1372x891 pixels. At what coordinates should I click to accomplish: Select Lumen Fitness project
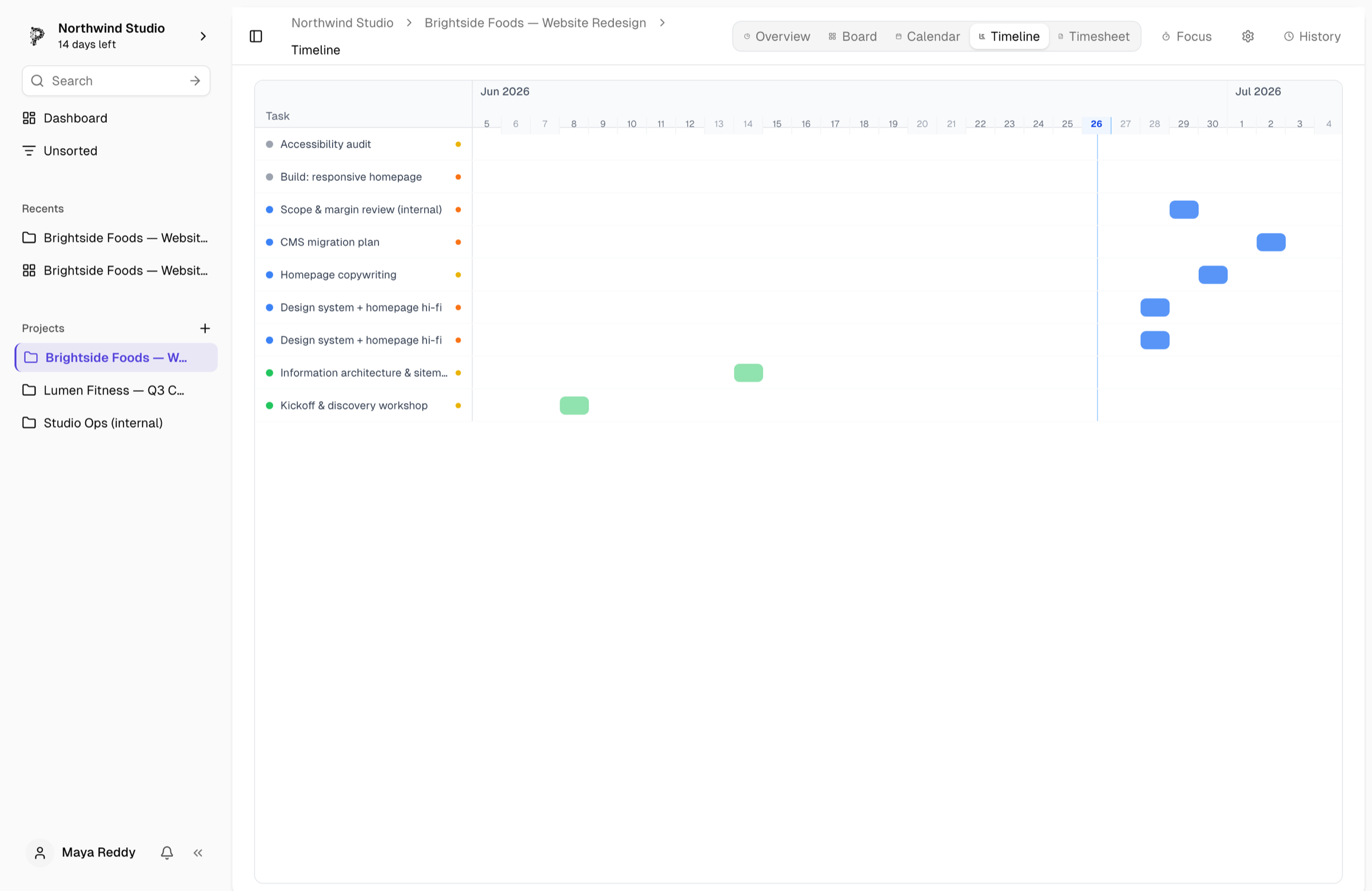(x=116, y=391)
